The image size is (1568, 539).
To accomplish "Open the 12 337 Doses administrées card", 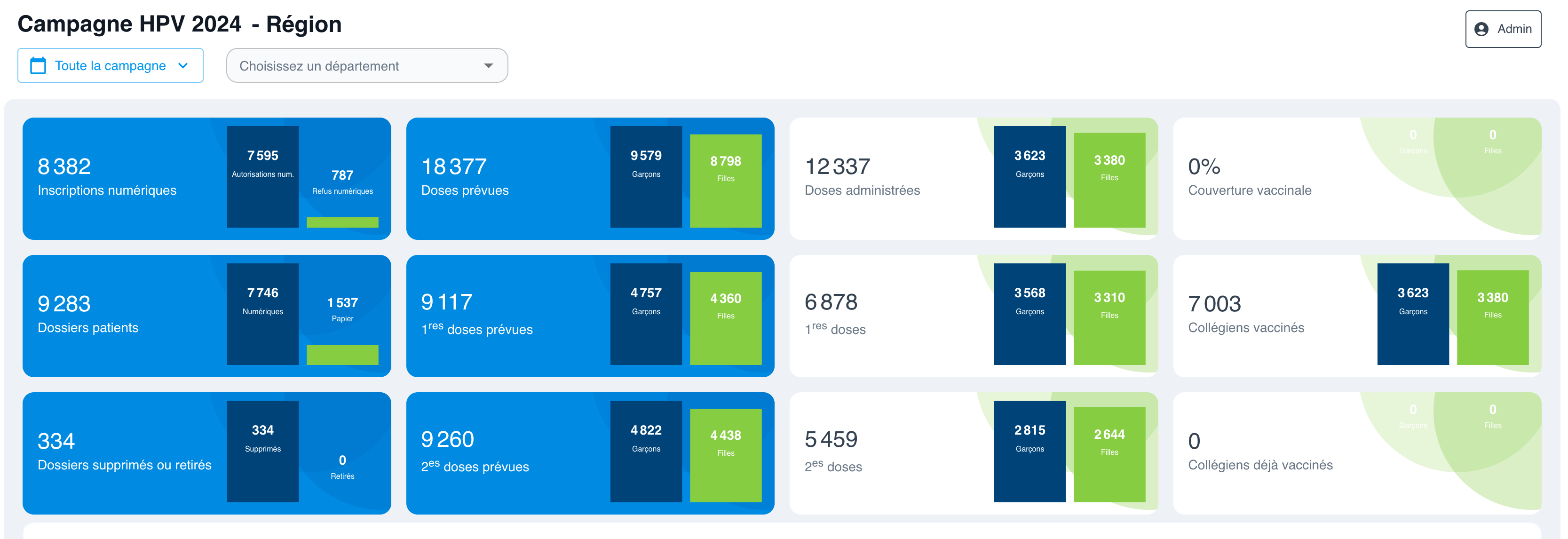I will [x=974, y=178].
